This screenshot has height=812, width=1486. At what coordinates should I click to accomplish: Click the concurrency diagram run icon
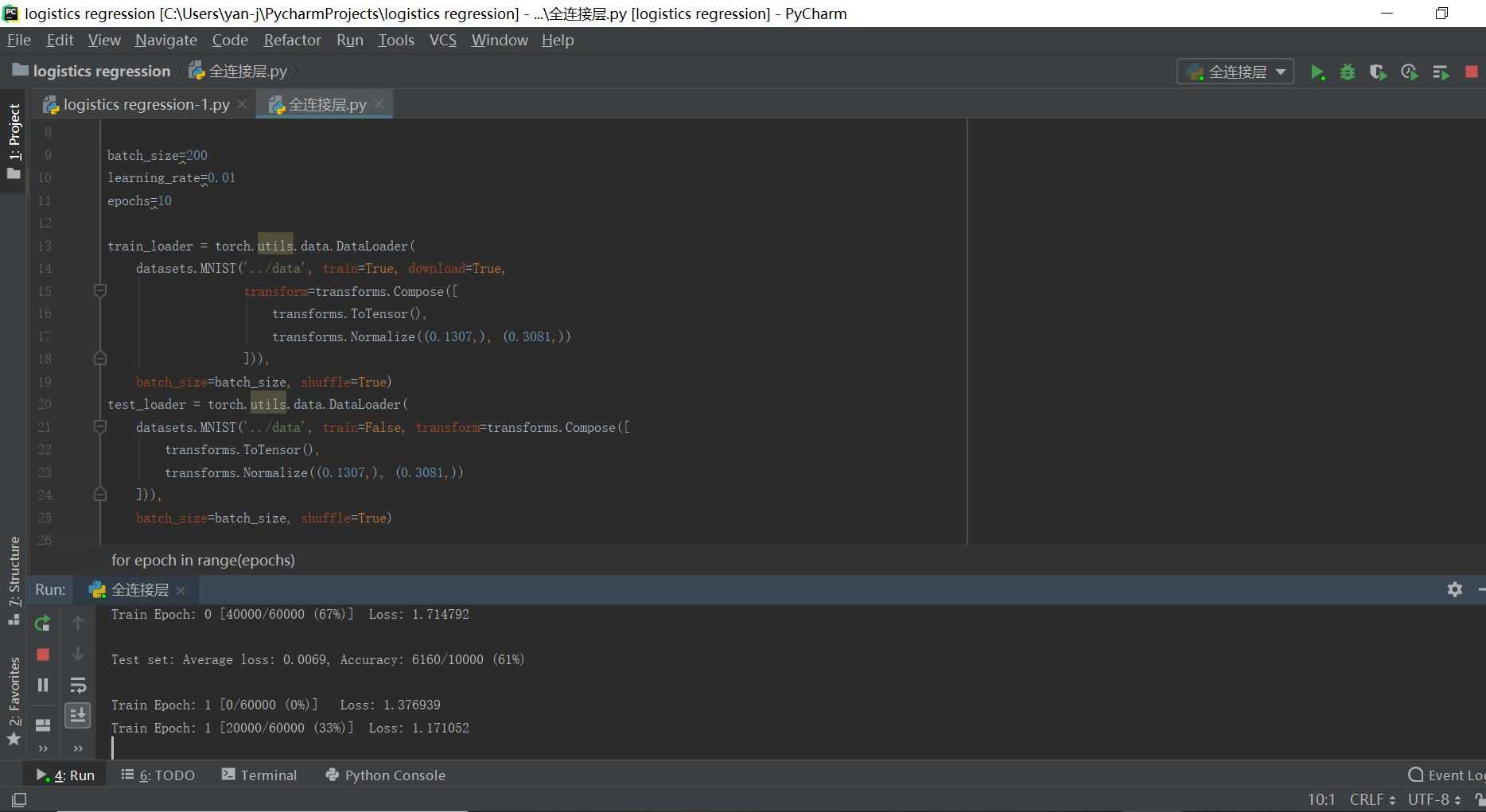(1441, 72)
